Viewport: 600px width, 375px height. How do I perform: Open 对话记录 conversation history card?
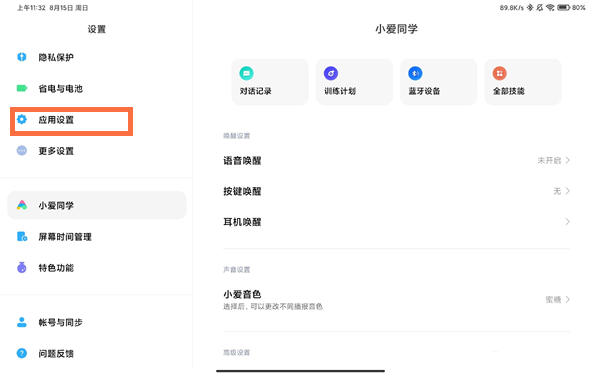(x=270, y=82)
